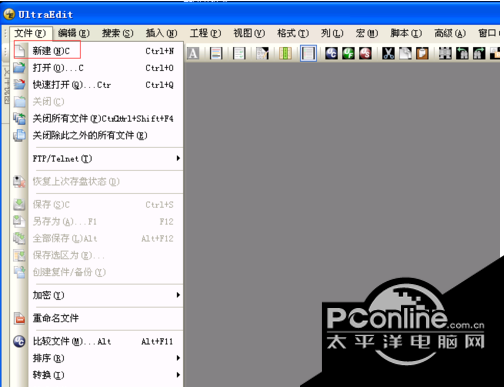
Task: Click the open folder icon beside 打开
Action: tap(19, 68)
